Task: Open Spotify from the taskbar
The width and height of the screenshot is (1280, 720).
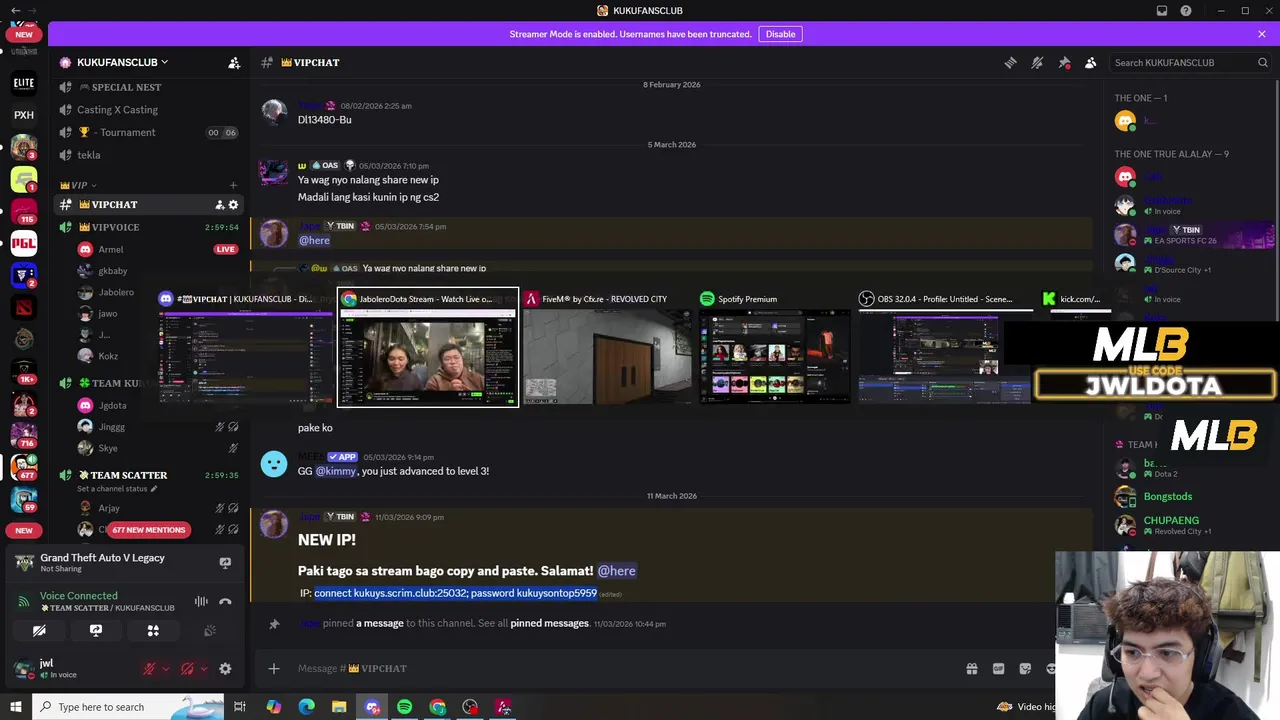Action: [404, 707]
